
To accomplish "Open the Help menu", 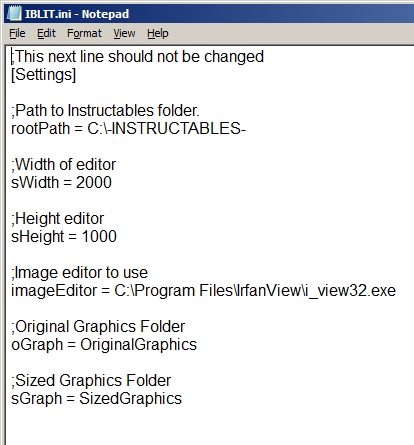I will pos(158,33).
